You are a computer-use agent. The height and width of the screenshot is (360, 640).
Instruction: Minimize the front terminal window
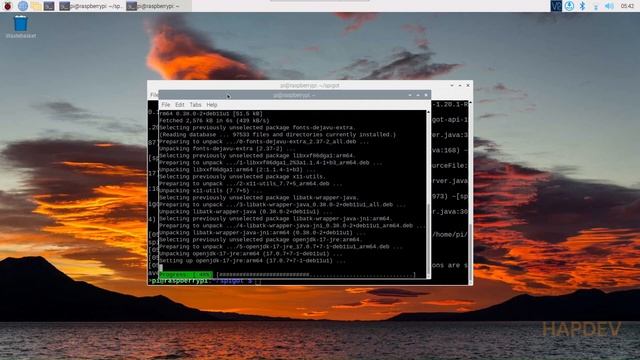410,95
